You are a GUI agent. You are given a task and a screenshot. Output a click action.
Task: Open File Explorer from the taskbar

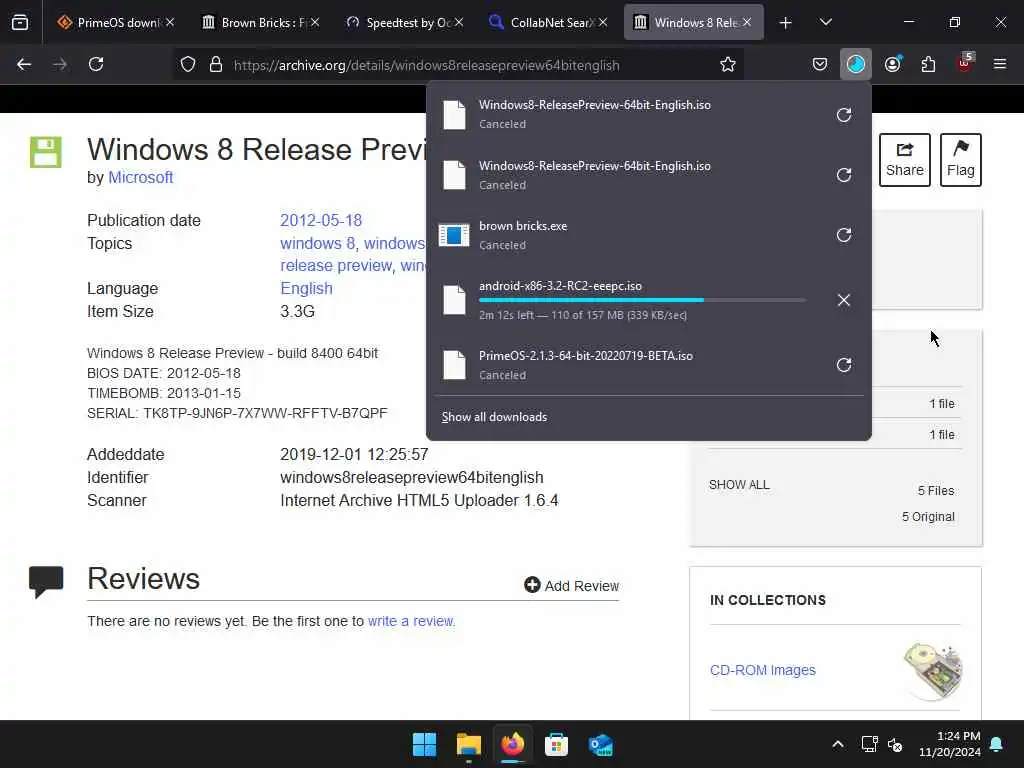pos(469,744)
